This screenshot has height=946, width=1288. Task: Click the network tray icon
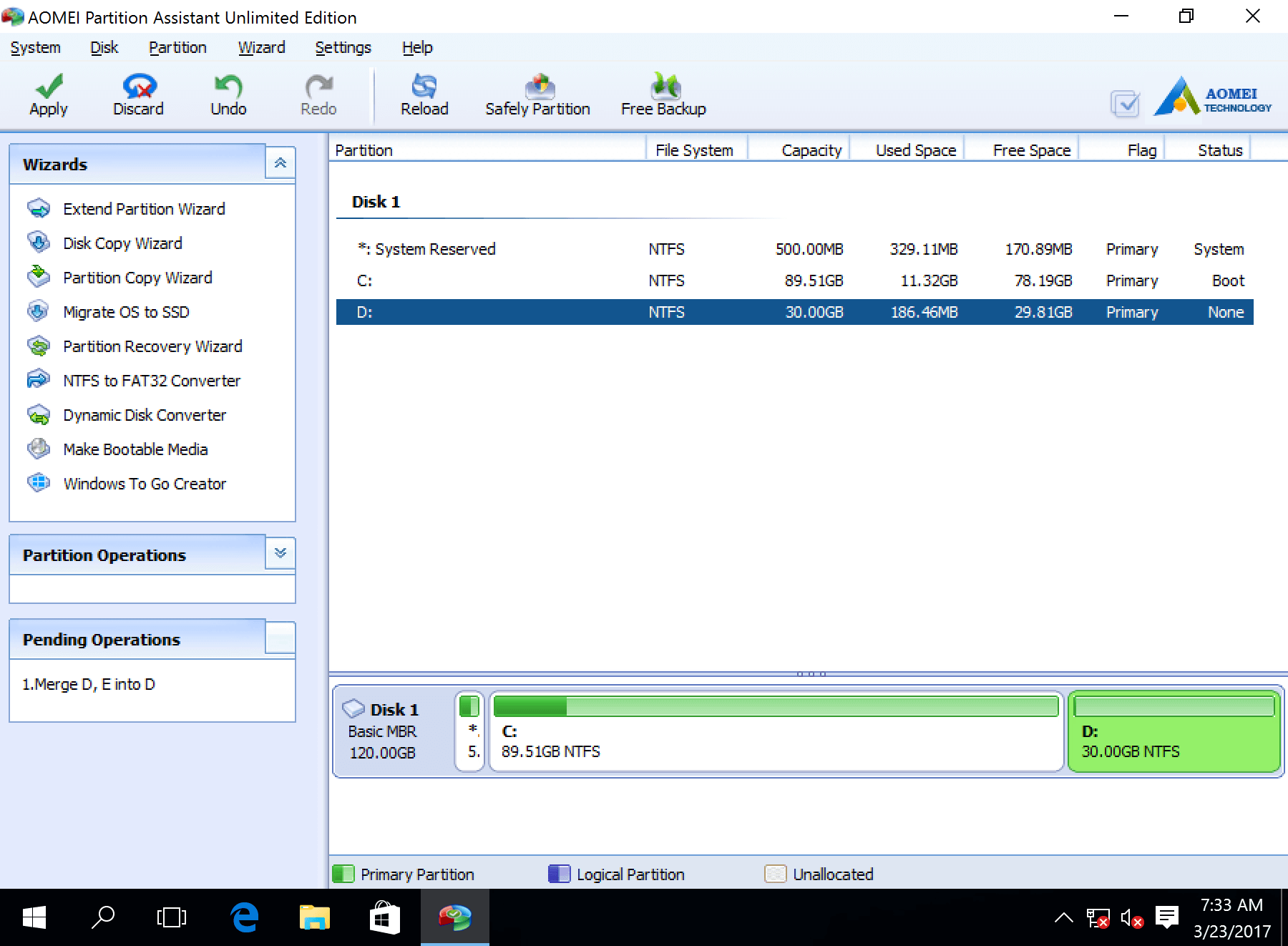pos(1098,917)
